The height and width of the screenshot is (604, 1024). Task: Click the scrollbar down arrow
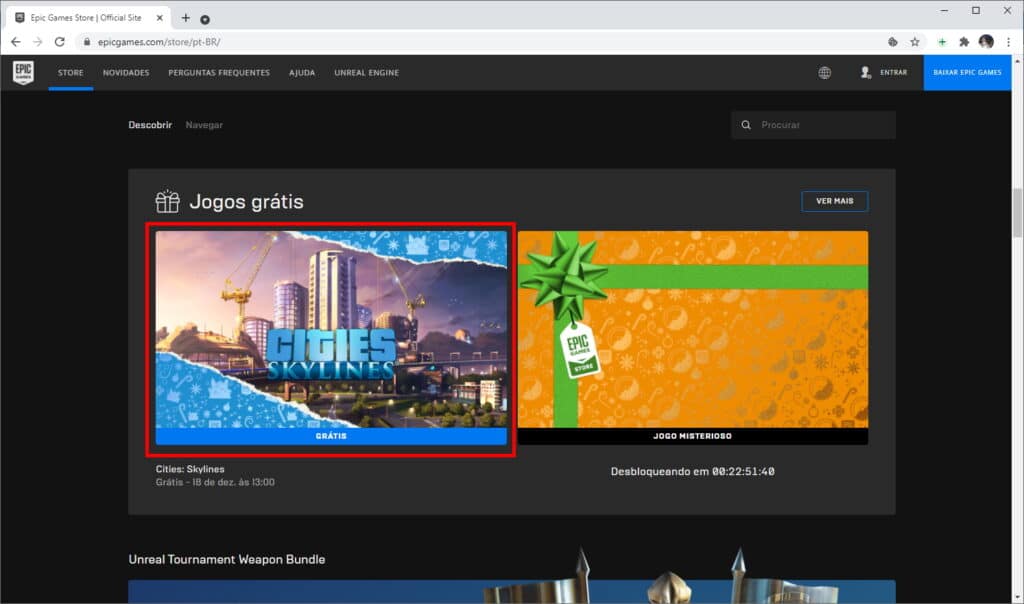[x=1017, y=597]
